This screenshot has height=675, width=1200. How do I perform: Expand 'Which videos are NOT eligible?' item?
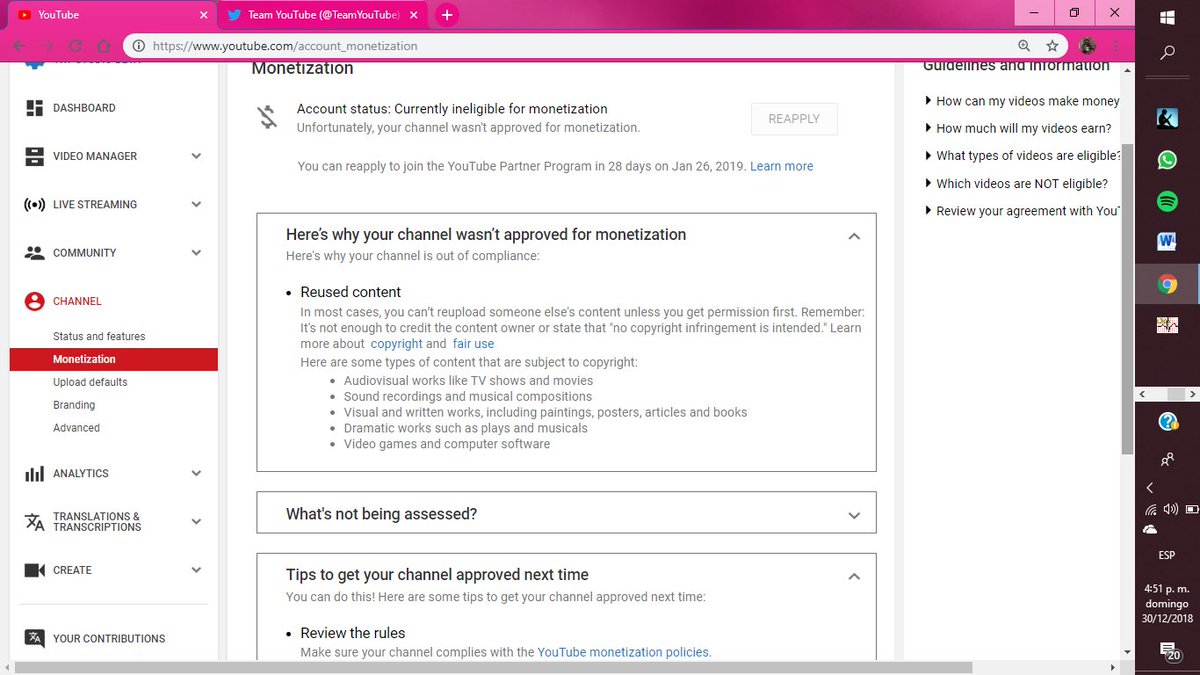click(x=1016, y=184)
